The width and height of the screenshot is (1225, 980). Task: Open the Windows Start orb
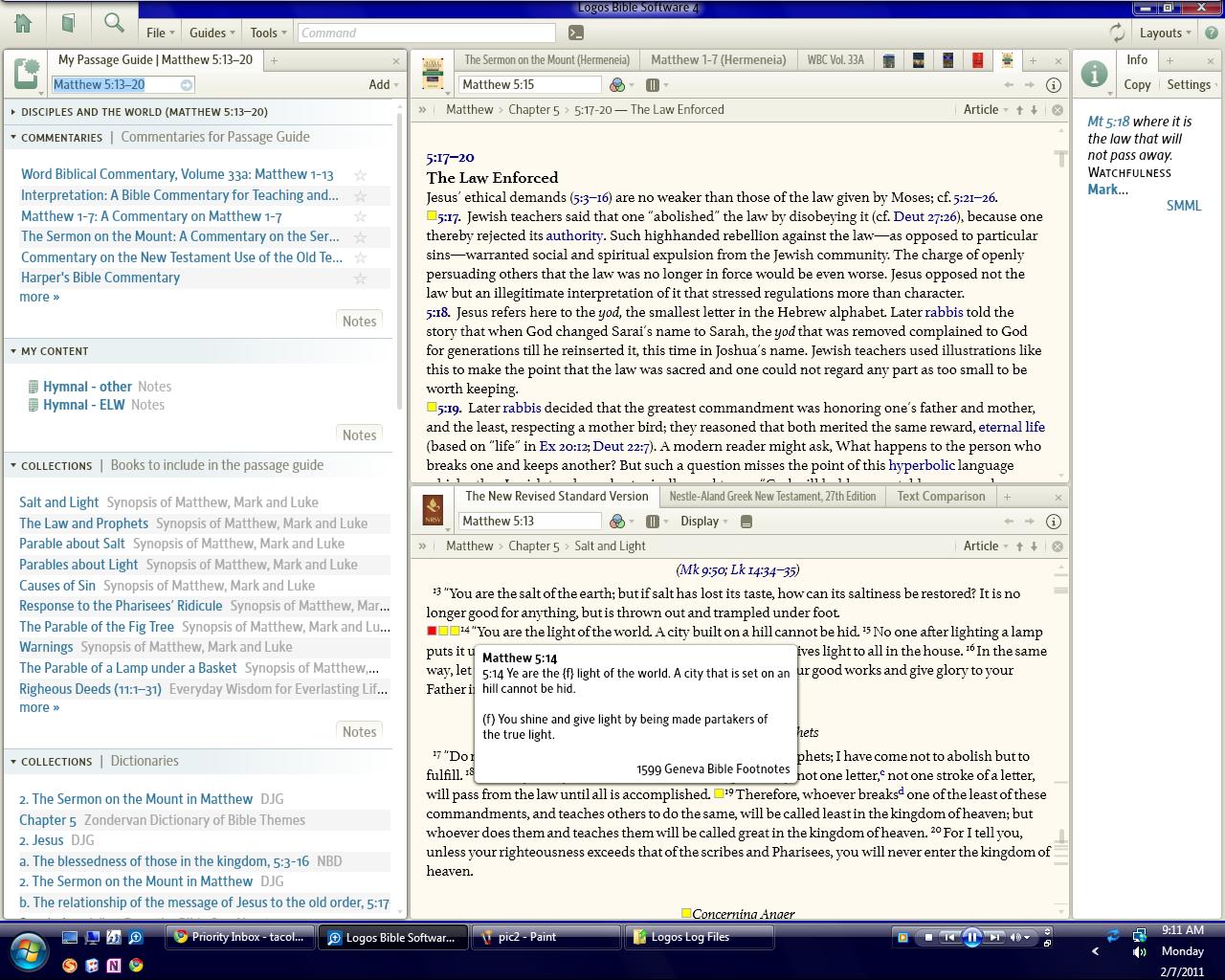(28, 951)
